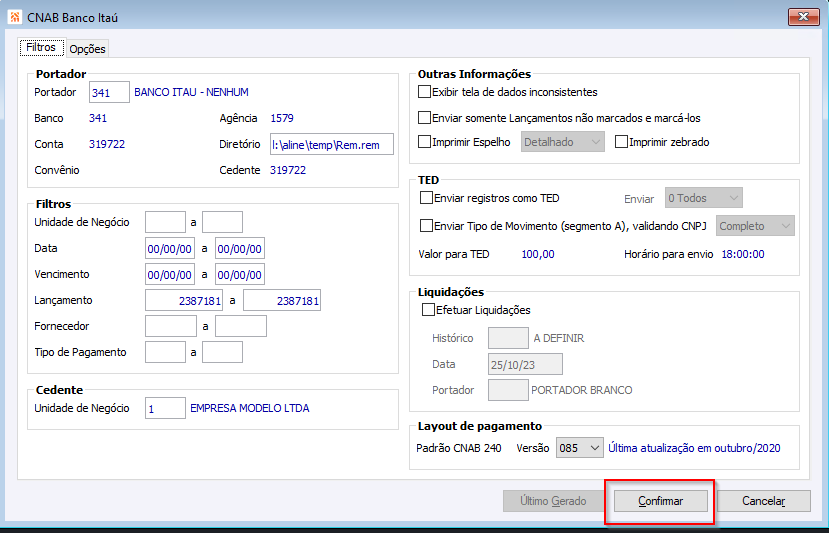Click the second Lançamento field 2387181
Viewport: 829px width, 533px height.
pos(282,300)
